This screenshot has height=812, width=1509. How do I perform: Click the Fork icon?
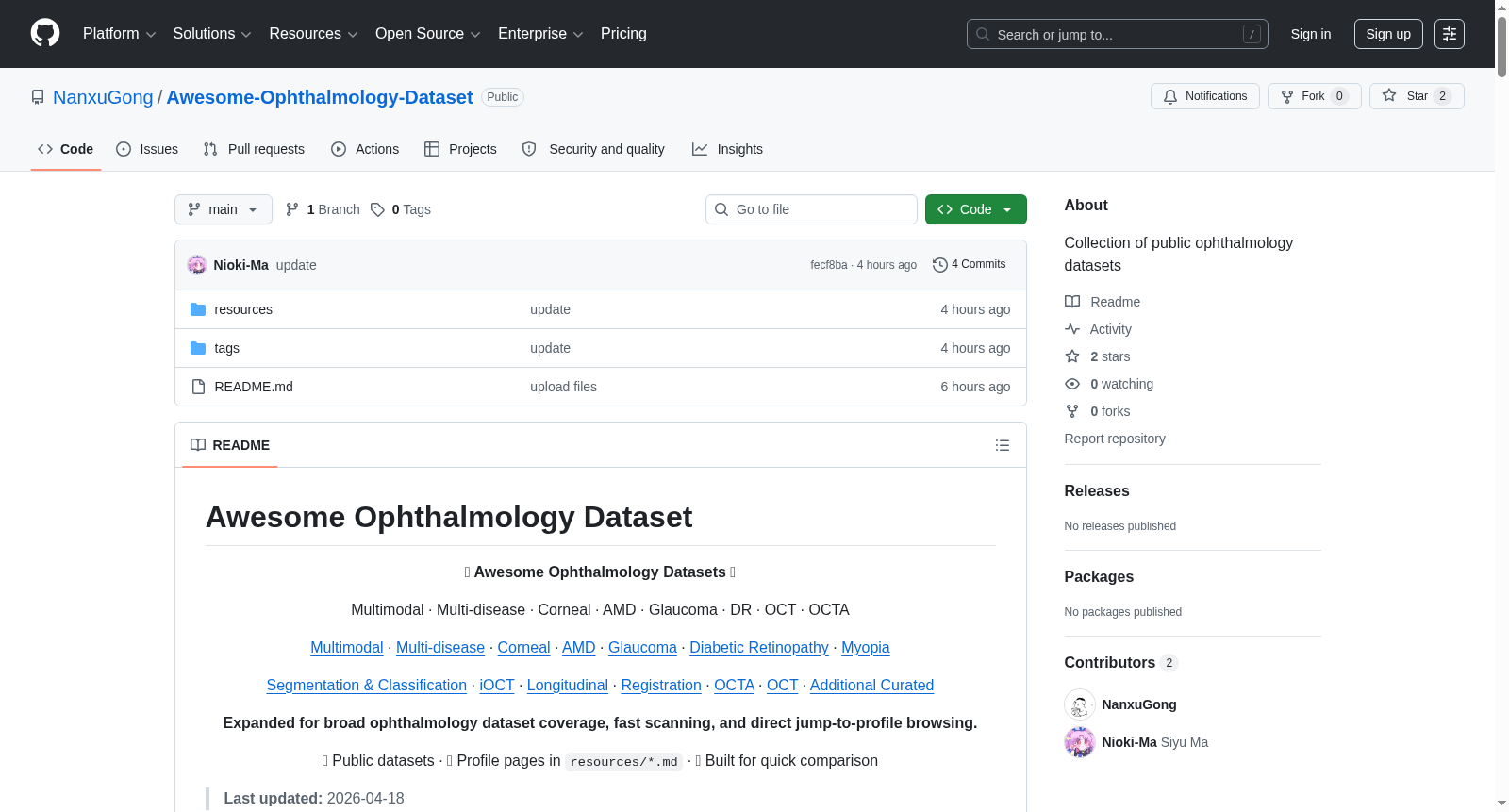coord(1287,96)
